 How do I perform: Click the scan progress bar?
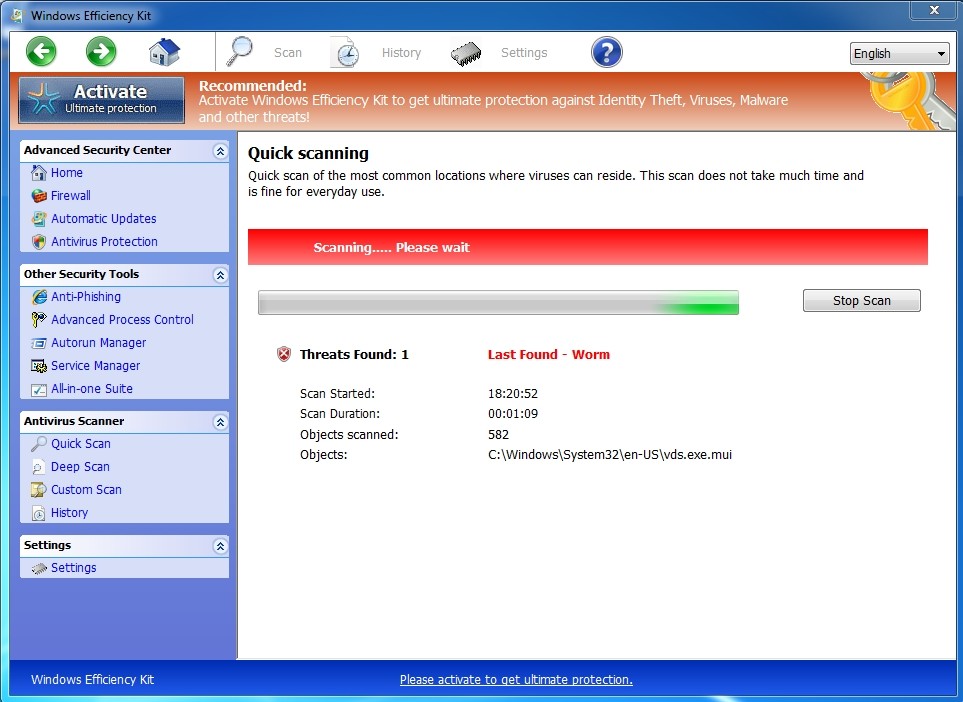498,303
